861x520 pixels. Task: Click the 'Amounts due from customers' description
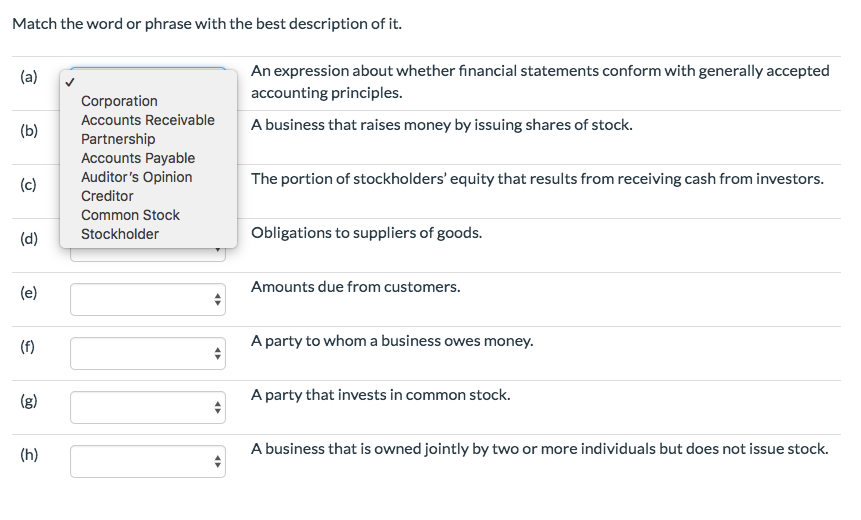click(x=355, y=287)
